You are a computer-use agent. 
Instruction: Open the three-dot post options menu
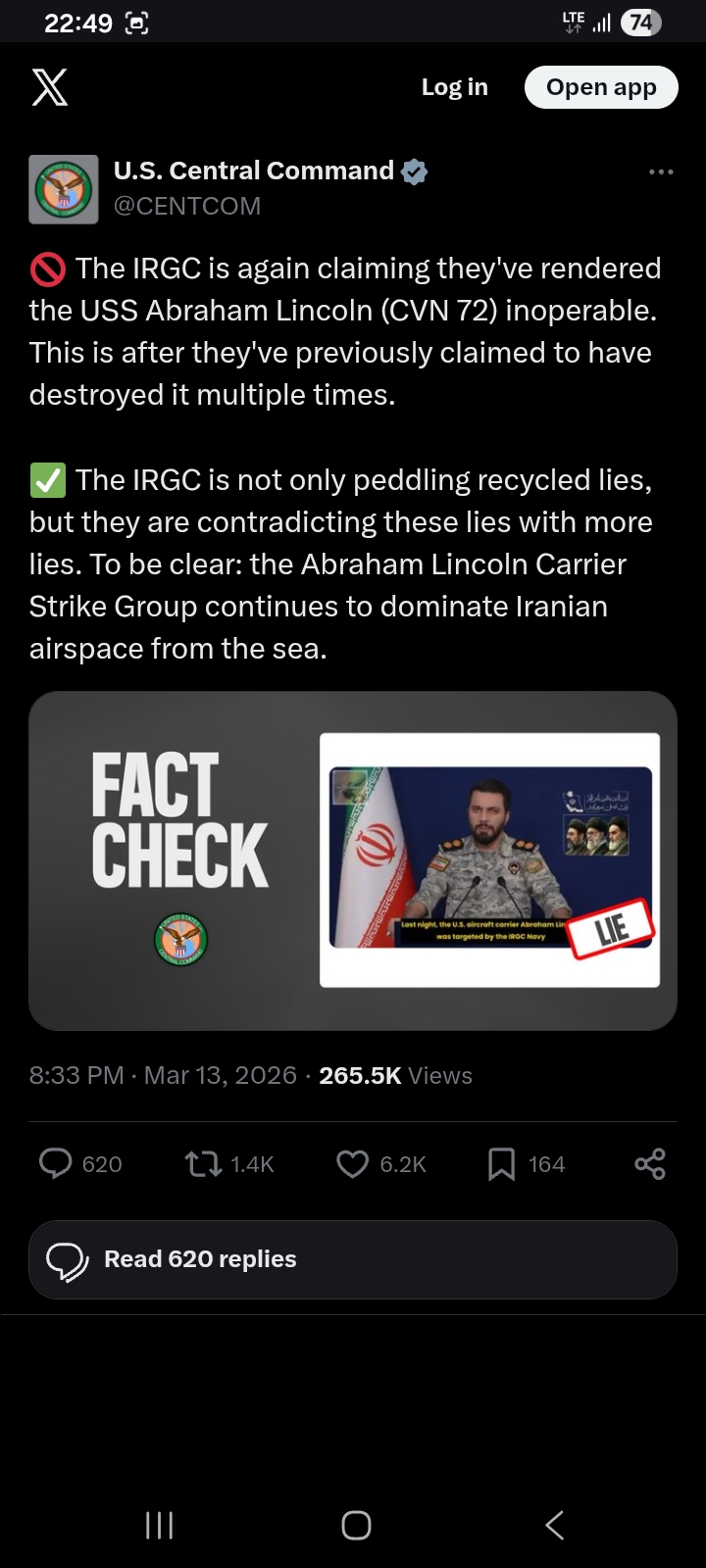coord(661,172)
